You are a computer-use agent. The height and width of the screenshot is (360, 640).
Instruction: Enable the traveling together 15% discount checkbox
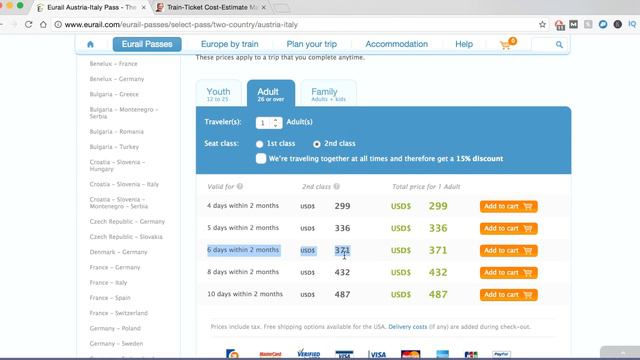point(261,159)
